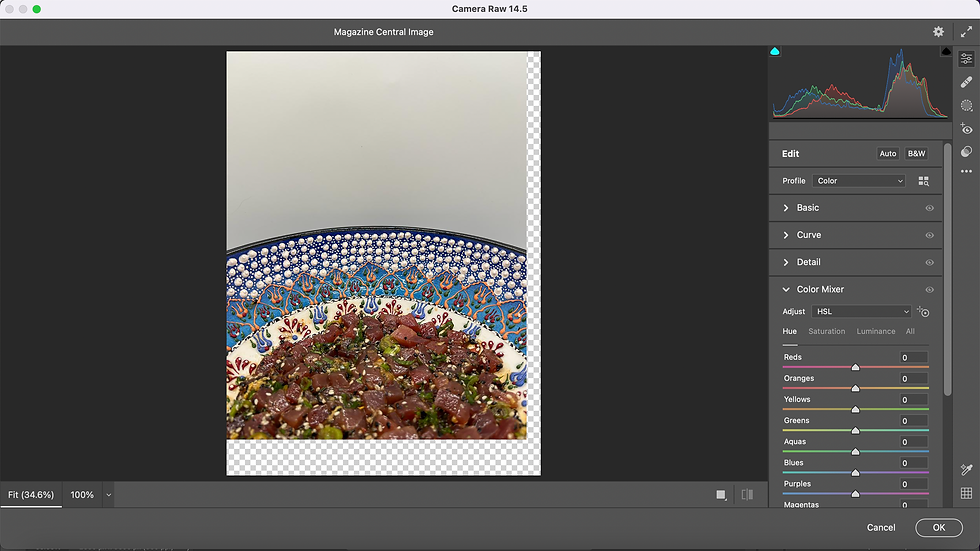Click the Purples value field
This screenshot has width=980, height=551.
(x=914, y=484)
